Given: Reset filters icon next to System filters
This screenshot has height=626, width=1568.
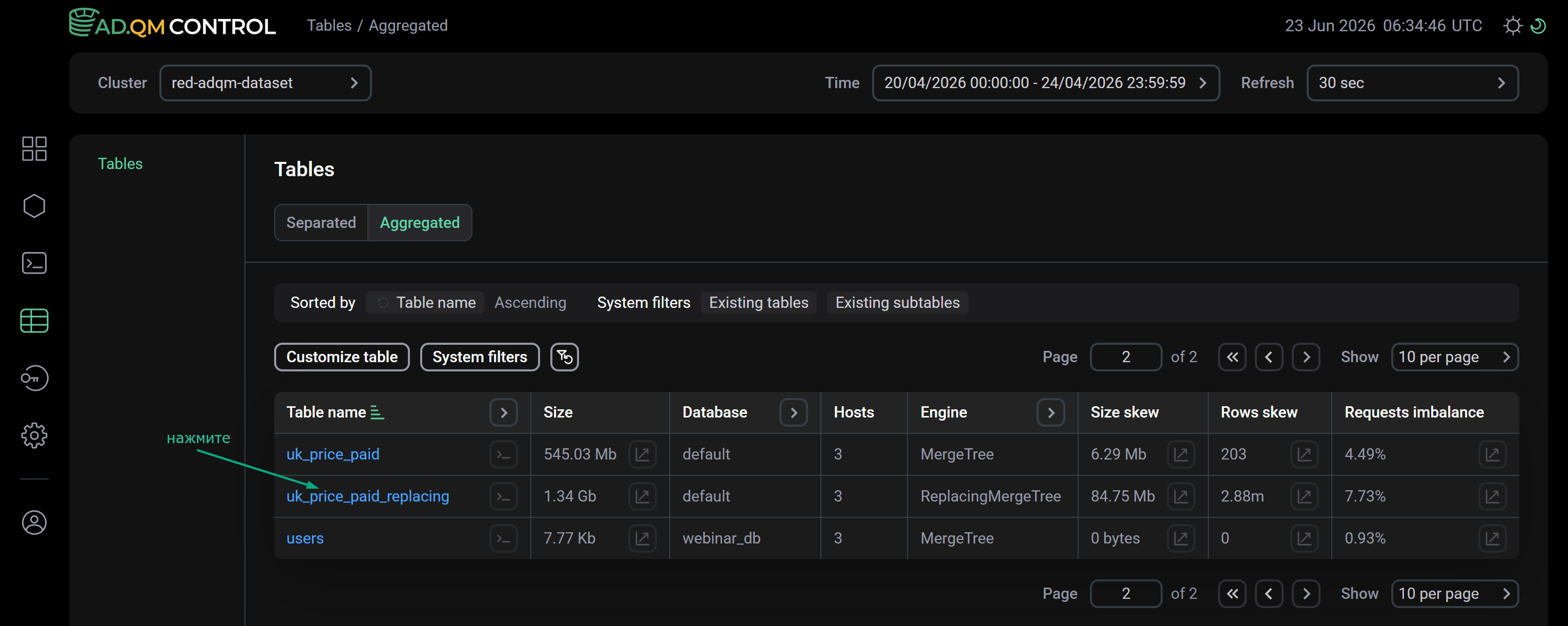Looking at the screenshot, I should 564,357.
